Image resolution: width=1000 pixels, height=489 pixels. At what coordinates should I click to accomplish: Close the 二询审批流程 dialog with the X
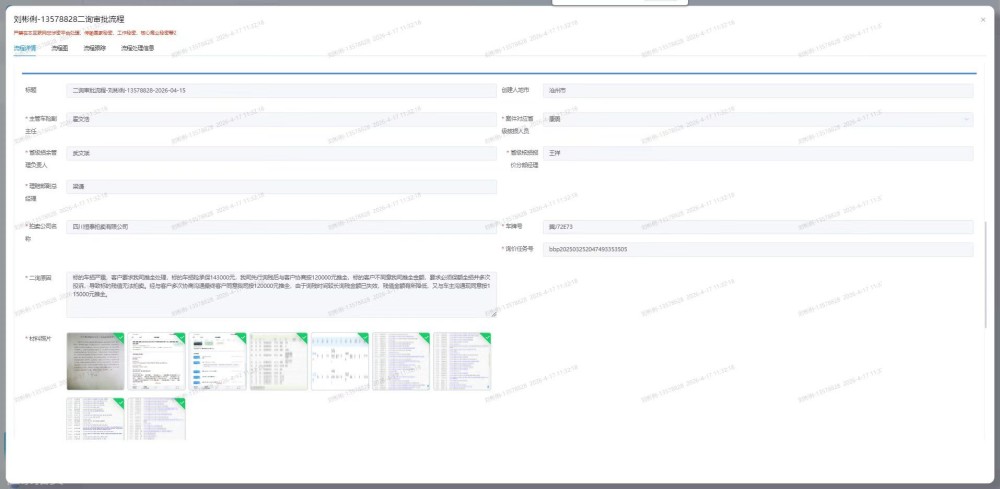(x=983, y=20)
